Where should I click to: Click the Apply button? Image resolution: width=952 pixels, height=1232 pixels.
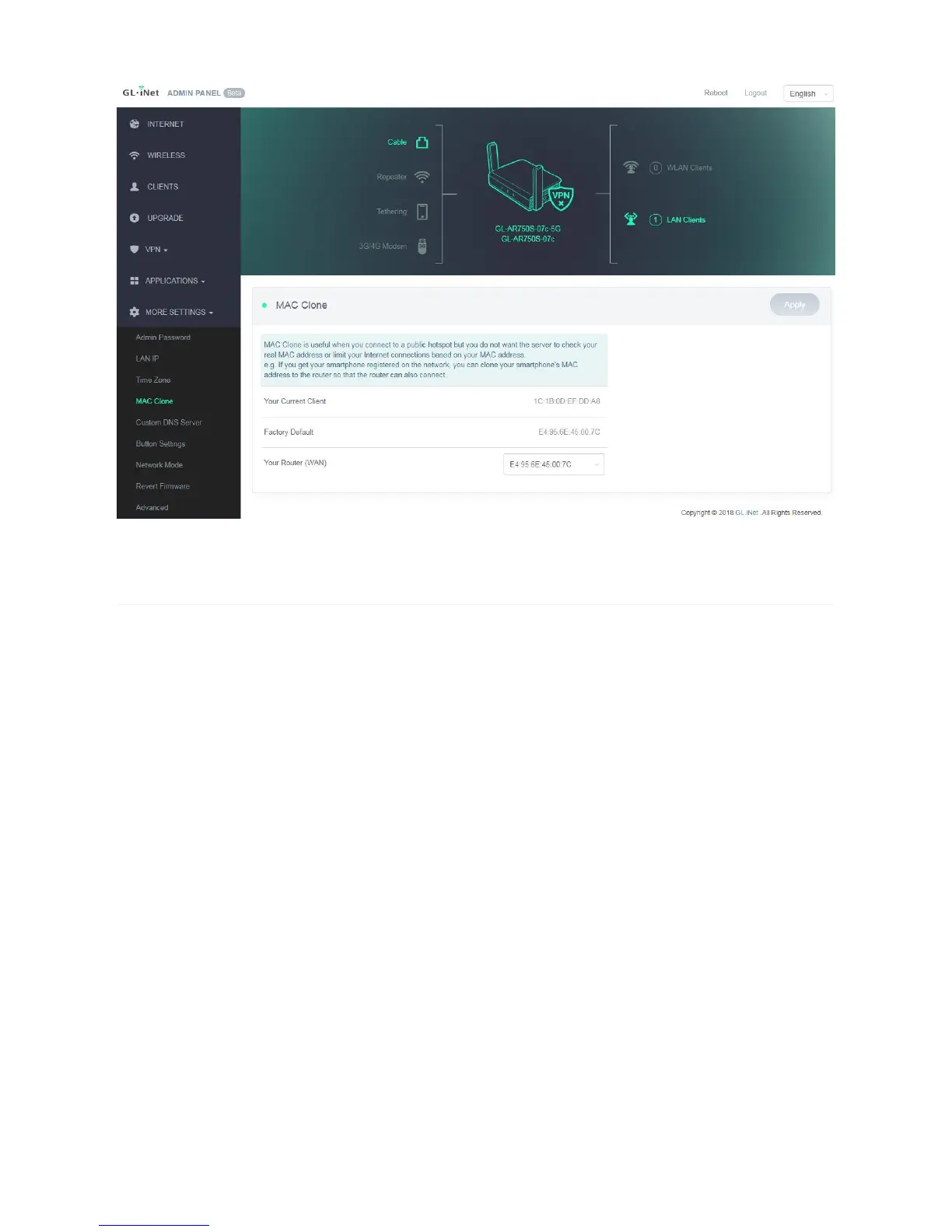click(x=795, y=305)
